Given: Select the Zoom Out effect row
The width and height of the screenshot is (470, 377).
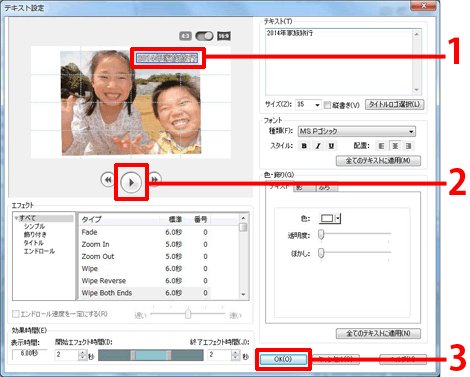Looking at the screenshot, I should (x=144, y=256).
